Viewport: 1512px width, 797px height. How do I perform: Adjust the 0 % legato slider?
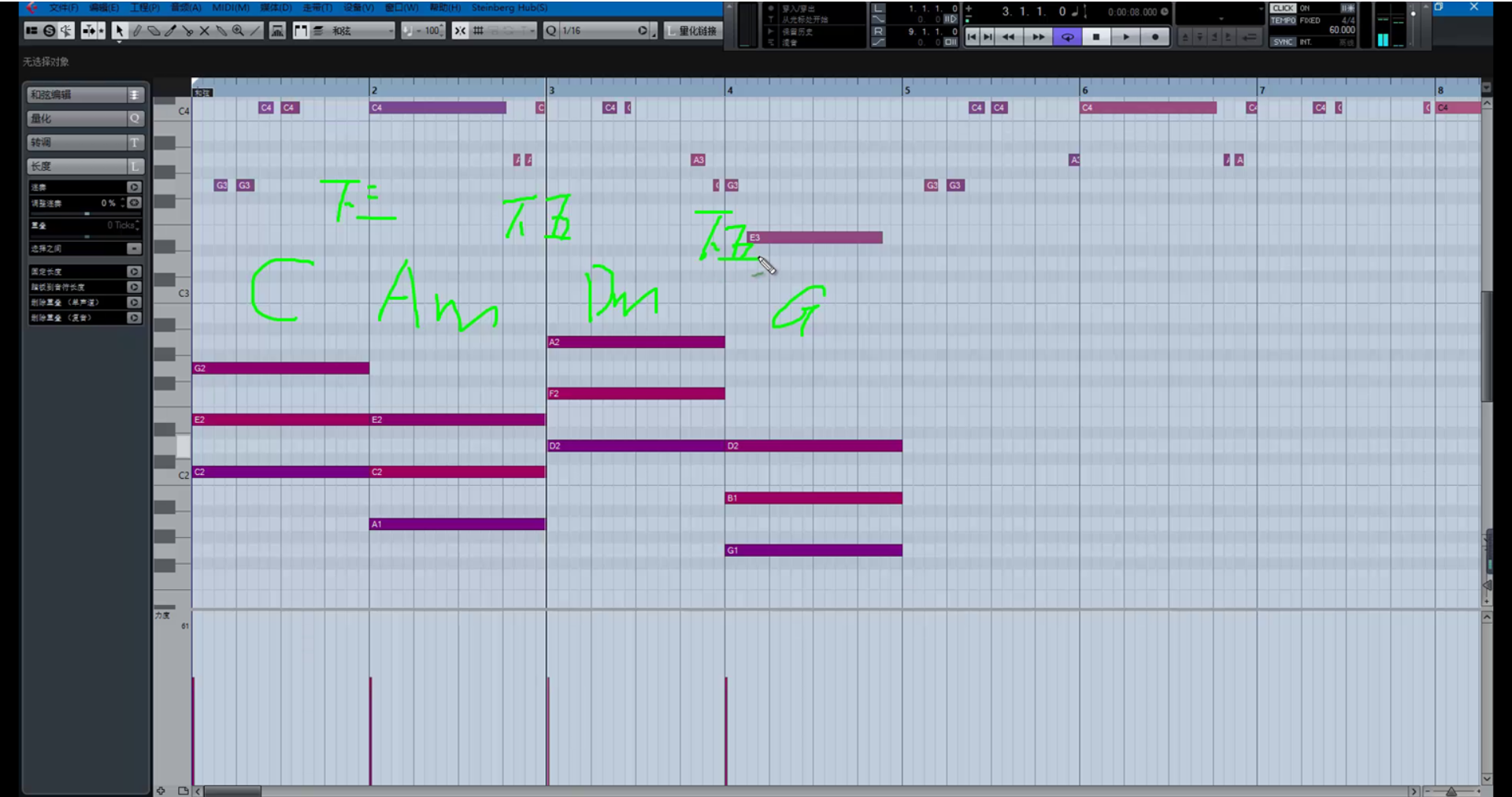pos(85,213)
